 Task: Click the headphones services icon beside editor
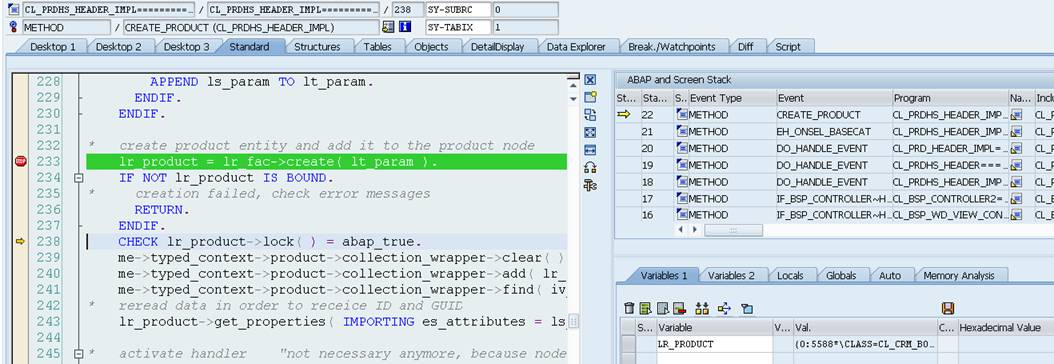pos(590,167)
